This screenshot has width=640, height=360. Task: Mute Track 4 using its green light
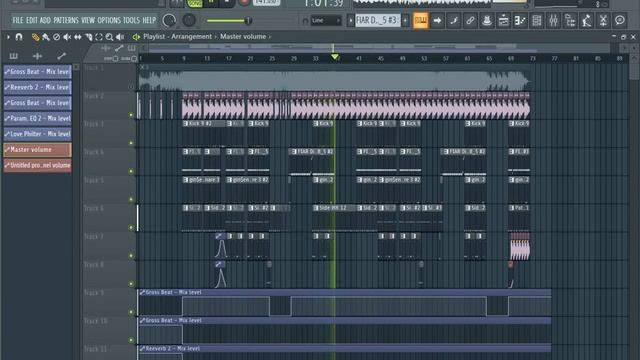click(131, 171)
